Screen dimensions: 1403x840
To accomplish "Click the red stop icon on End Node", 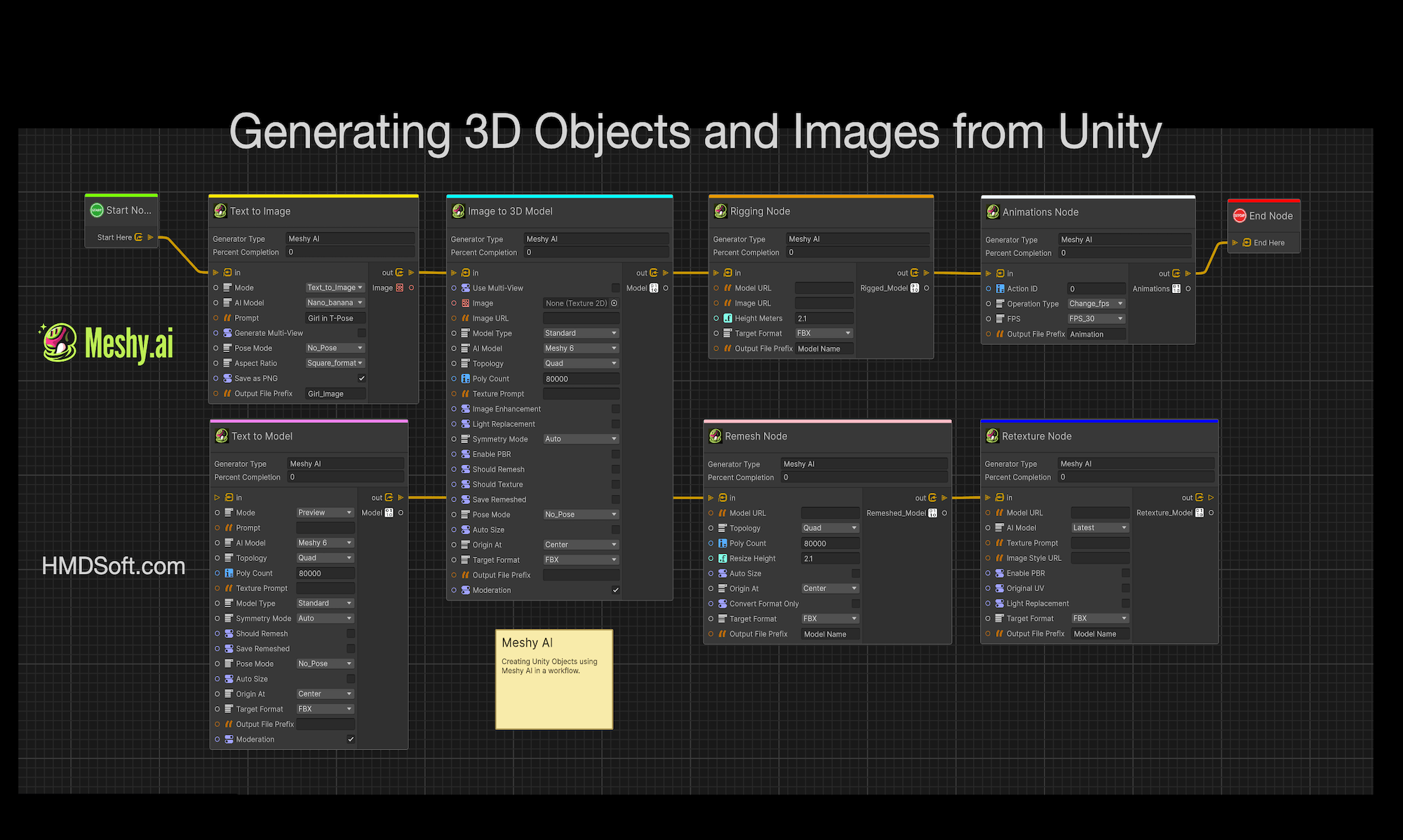I will pos(1240,216).
